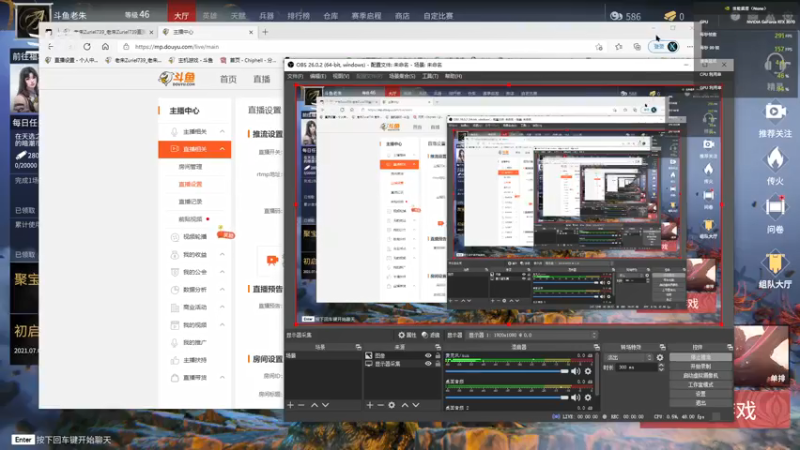The height and width of the screenshot is (450, 800).
Task: Expand the 直播带货 sidebar section
Action: 222,378
